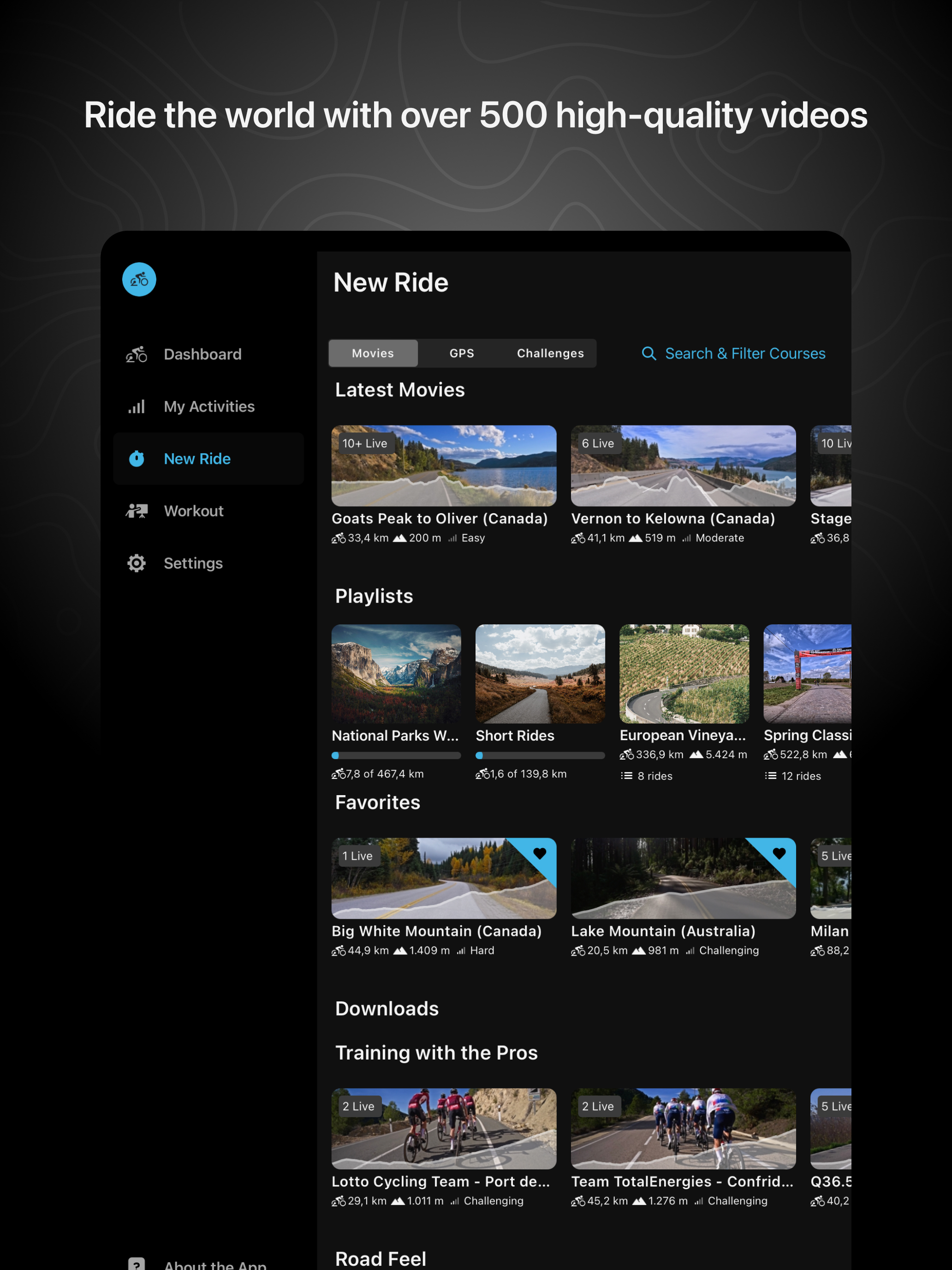Select the New Ride stopwatch icon
The image size is (952, 1270).
(x=137, y=459)
